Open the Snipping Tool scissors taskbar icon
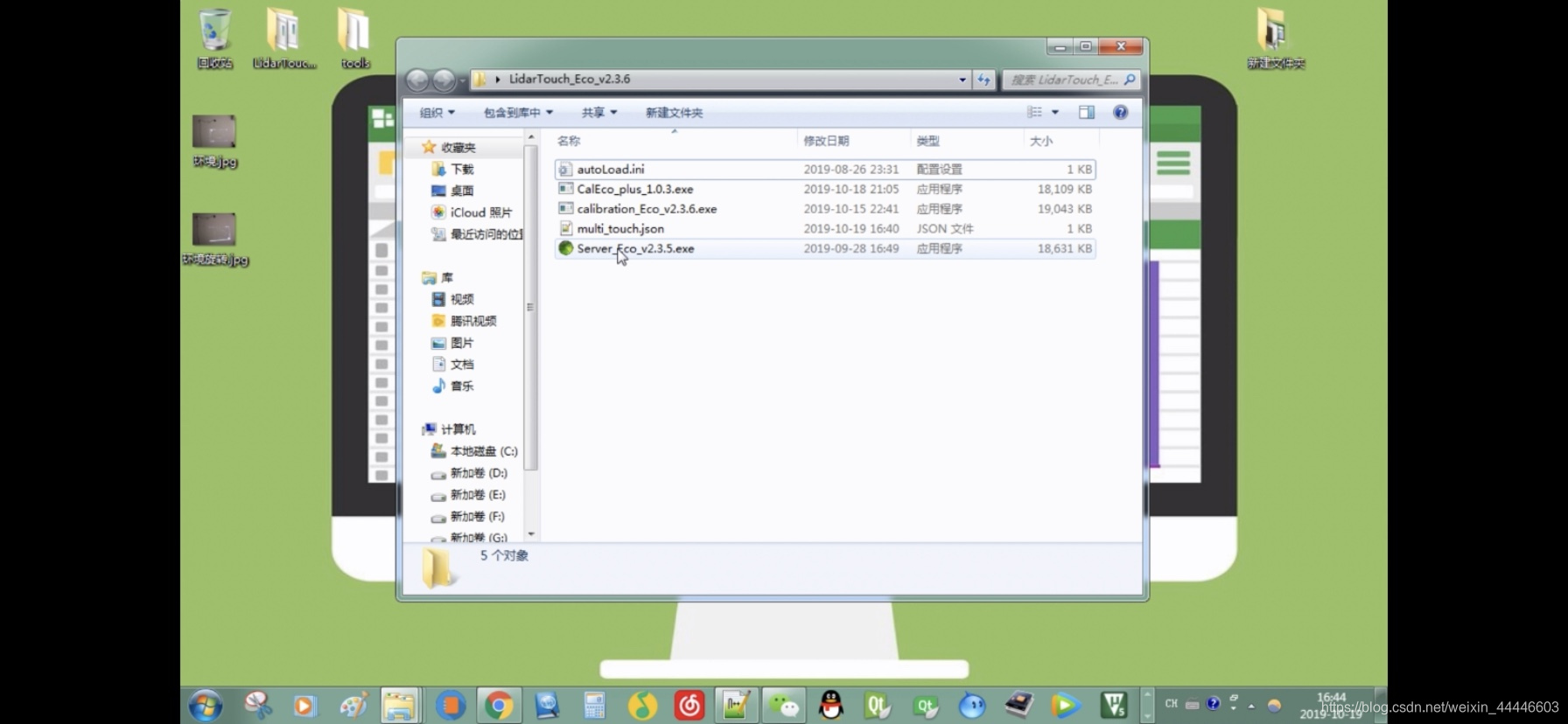 (258, 706)
